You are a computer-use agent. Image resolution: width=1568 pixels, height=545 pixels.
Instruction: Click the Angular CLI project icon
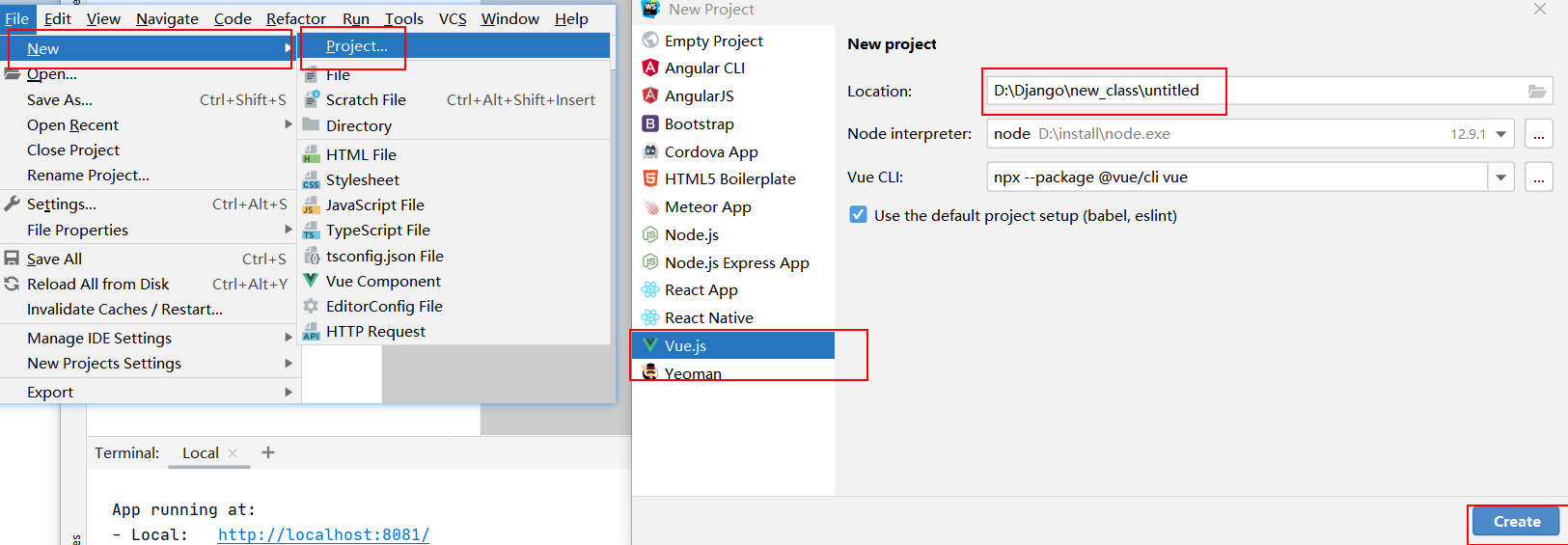(x=650, y=68)
